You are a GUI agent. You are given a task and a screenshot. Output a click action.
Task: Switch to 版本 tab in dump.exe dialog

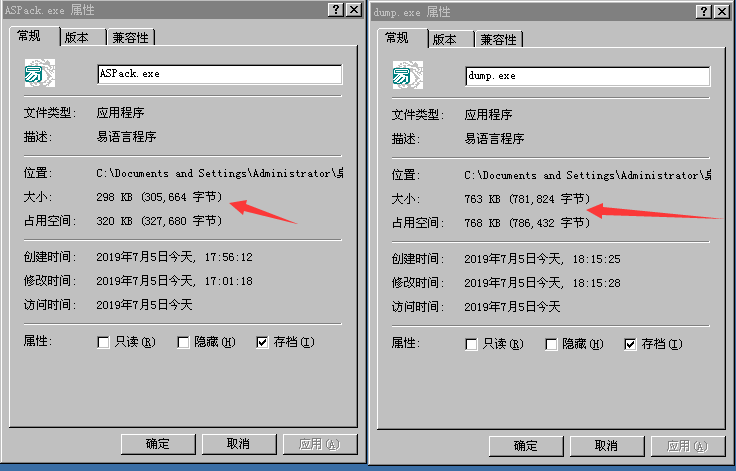tap(451, 39)
